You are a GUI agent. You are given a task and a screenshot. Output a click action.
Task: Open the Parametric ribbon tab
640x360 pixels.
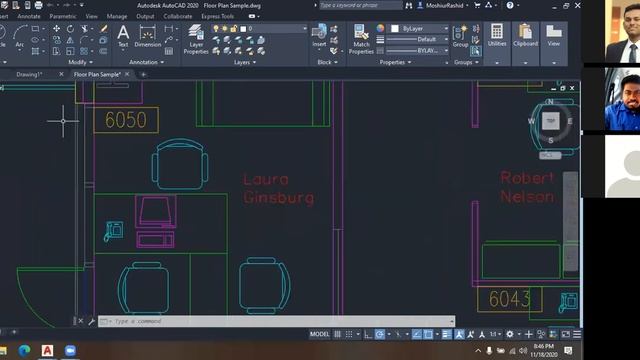coord(63,16)
